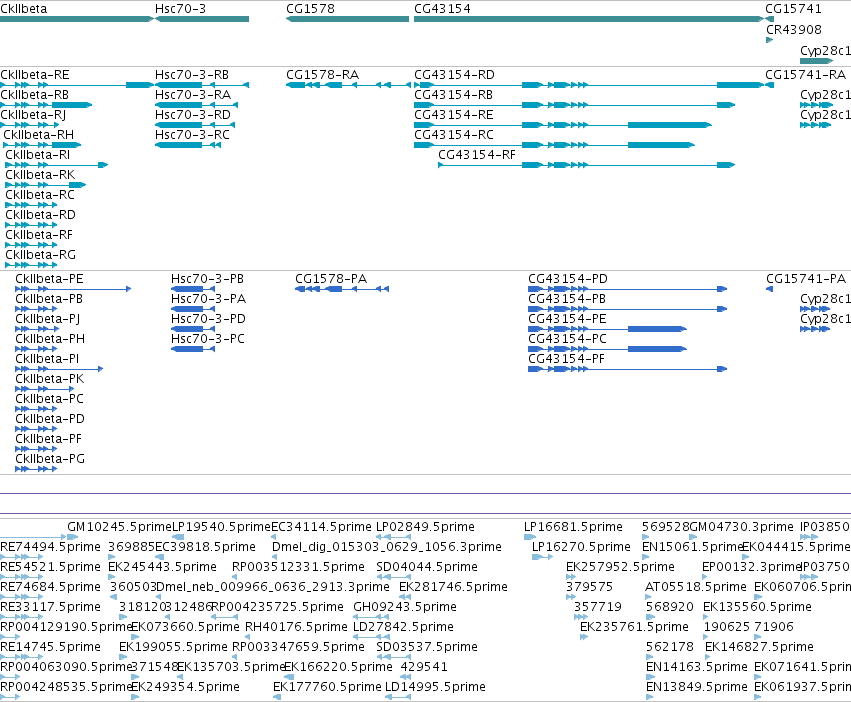Click the CG1578-PA protein

(x=342, y=289)
